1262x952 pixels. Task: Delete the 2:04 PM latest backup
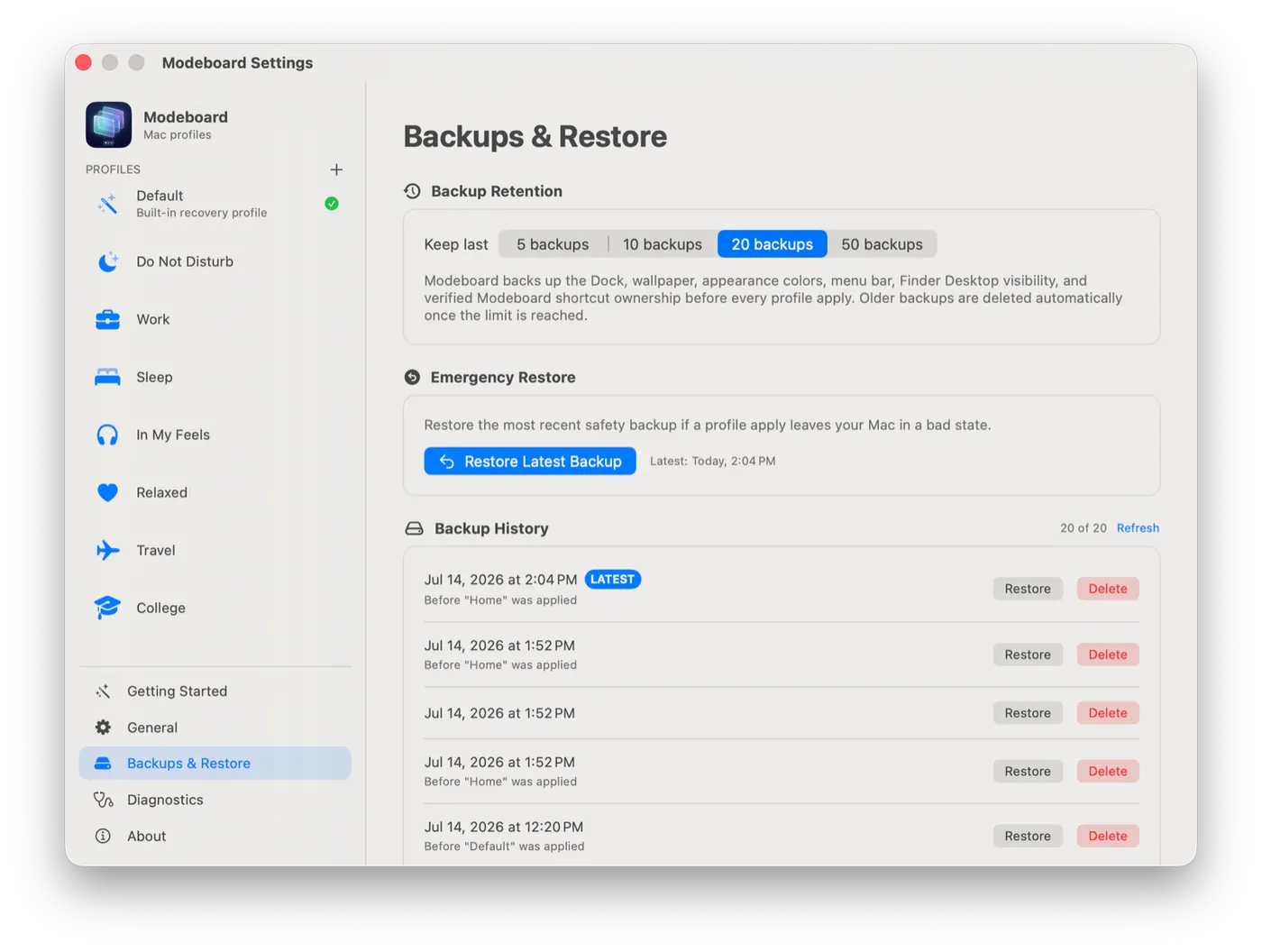coord(1108,589)
